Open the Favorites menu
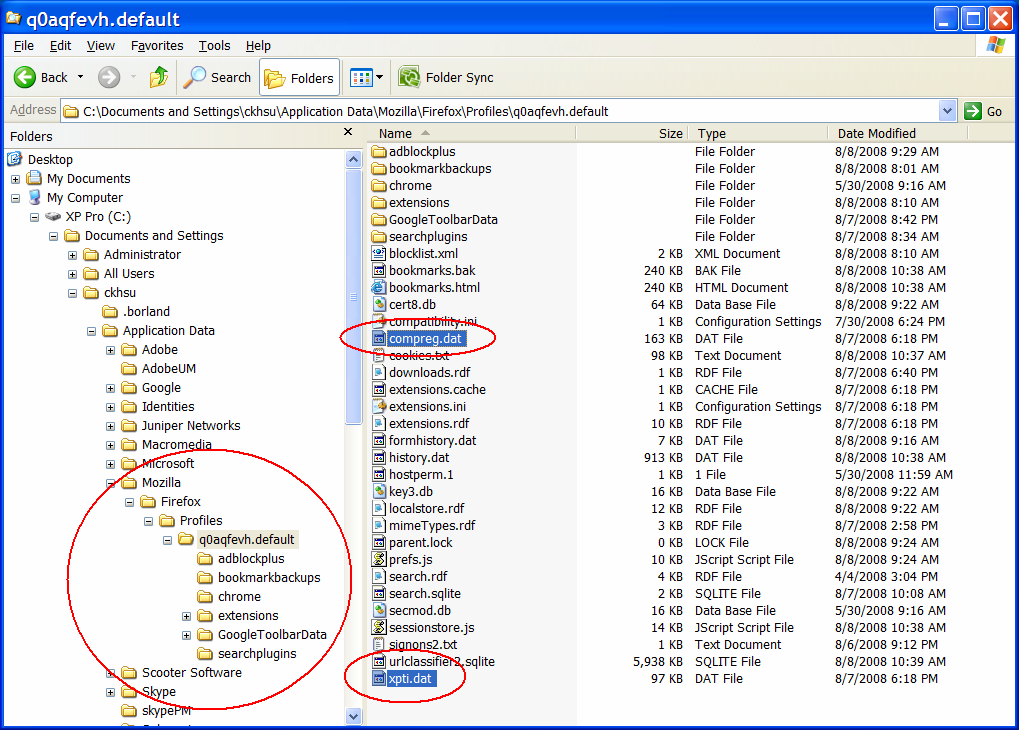Image resolution: width=1019 pixels, height=730 pixels. (157, 46)
